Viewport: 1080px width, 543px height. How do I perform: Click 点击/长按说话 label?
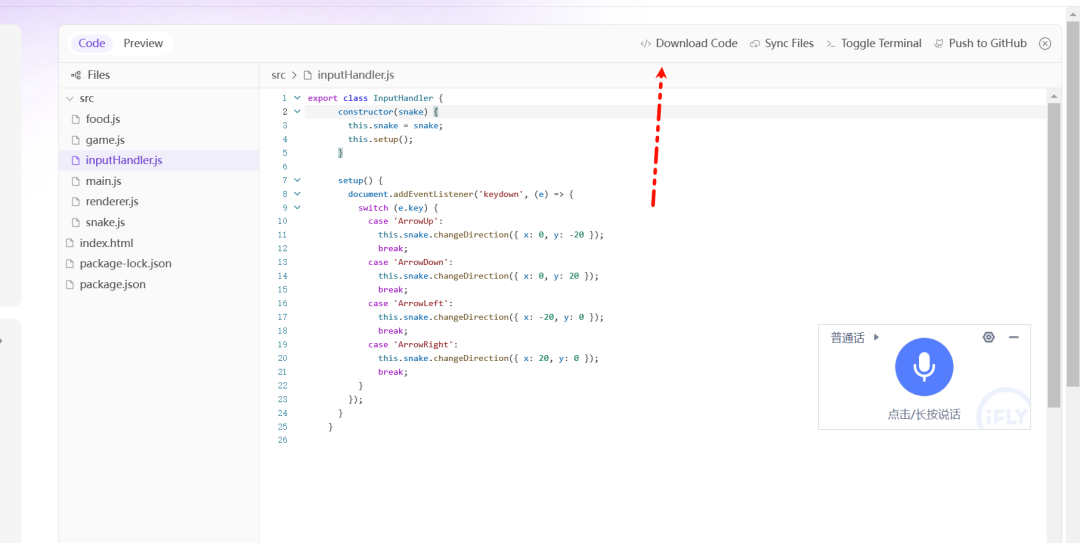pyautogui.click(x=924, y=415)
